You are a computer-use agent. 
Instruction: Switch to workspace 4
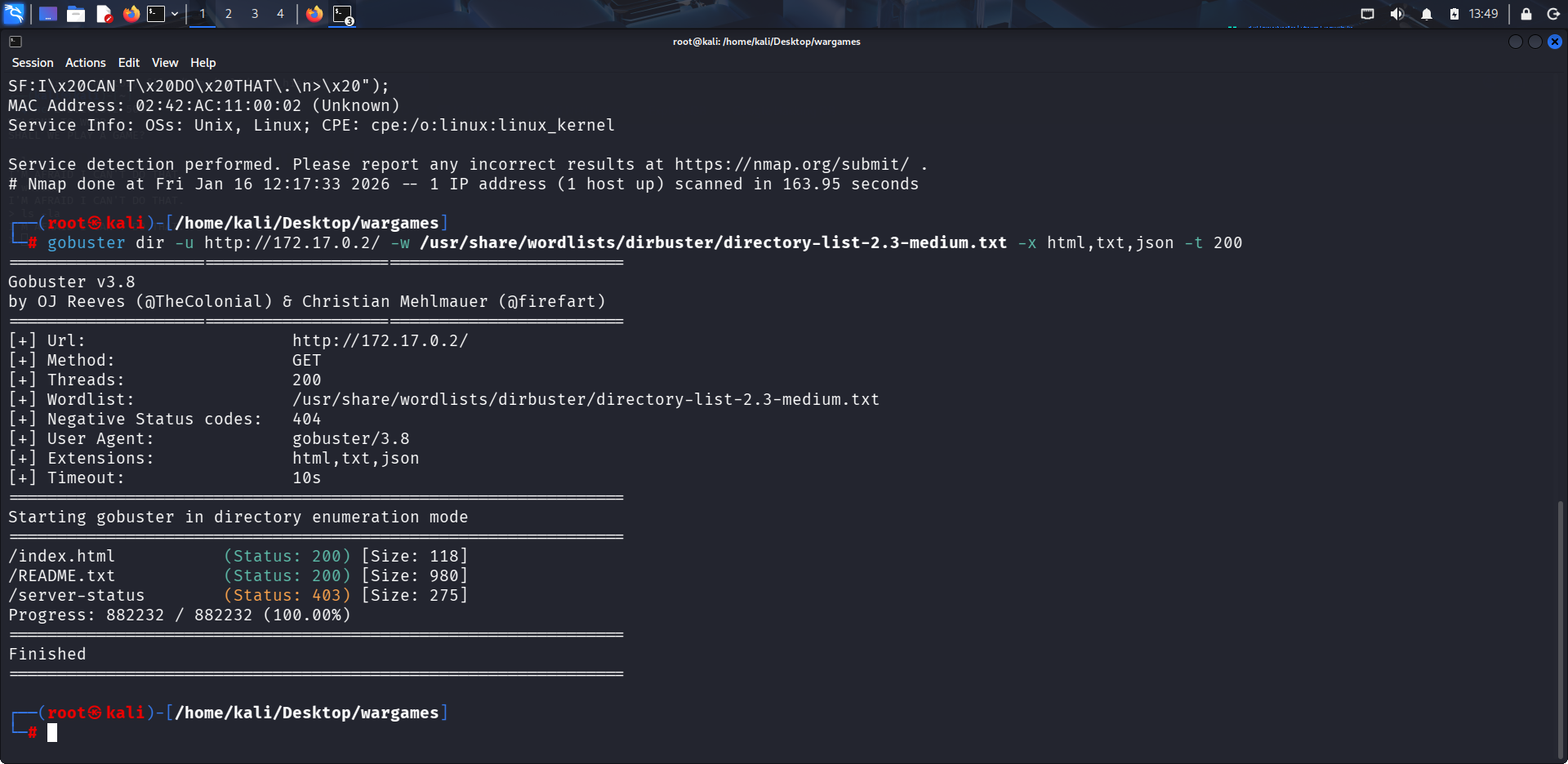point(280,14)
